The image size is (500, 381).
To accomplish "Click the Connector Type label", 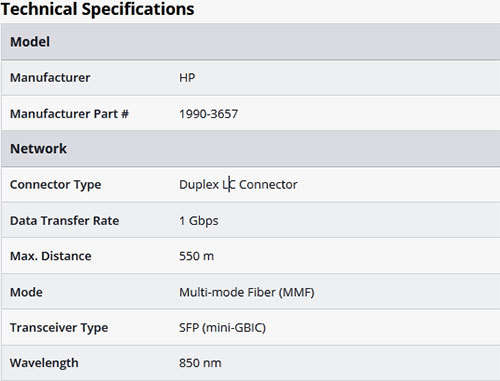I will coord(55,185).
